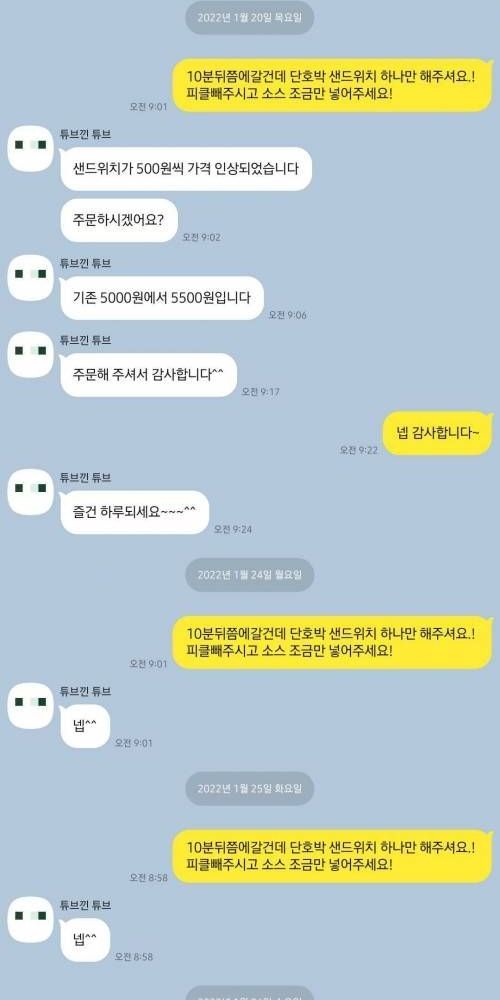Tap avatar beside 넵^^ reply on January 25
This screenshot has width=500, height=1000.
point(30,920)
